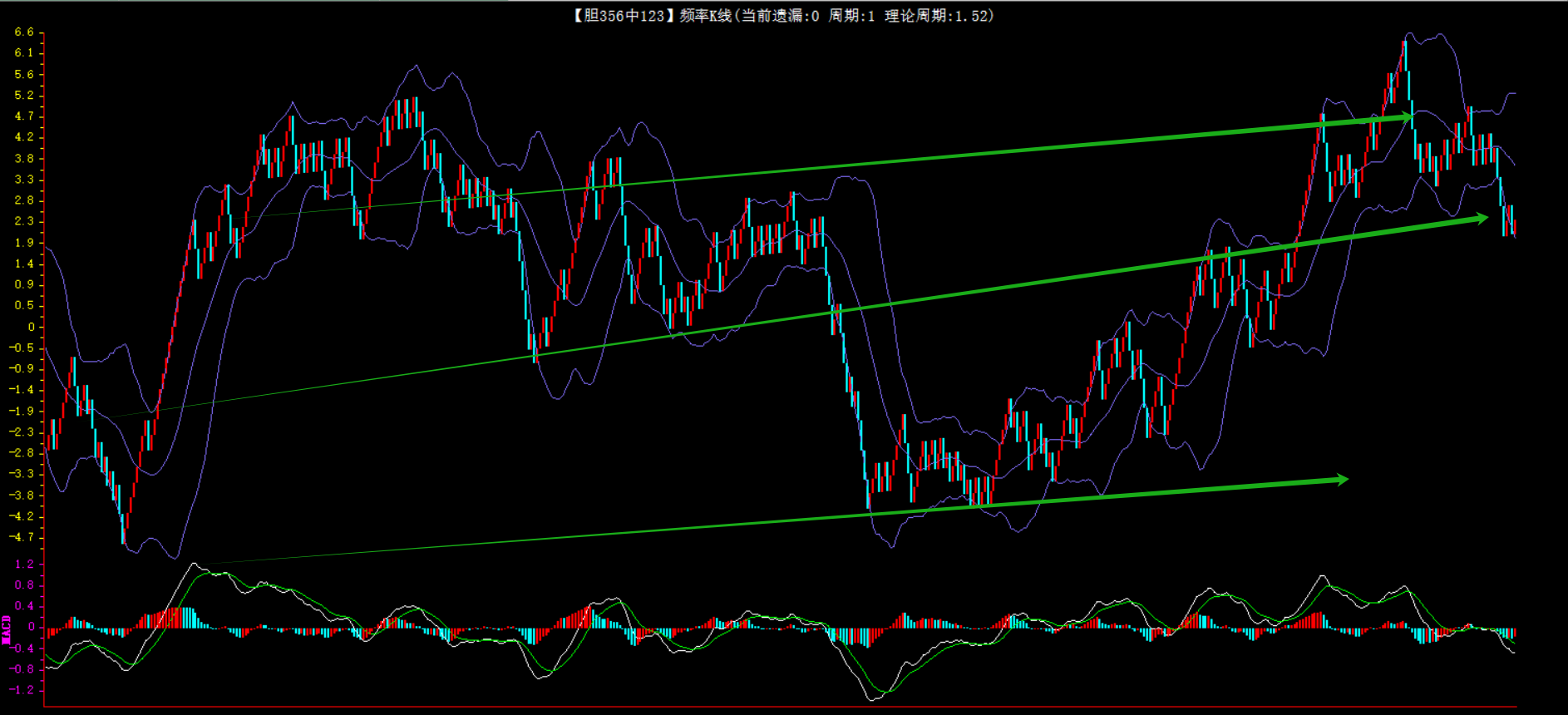
Task: Click the -0.5 label on price axis
Action: click(x=22, y=348)
